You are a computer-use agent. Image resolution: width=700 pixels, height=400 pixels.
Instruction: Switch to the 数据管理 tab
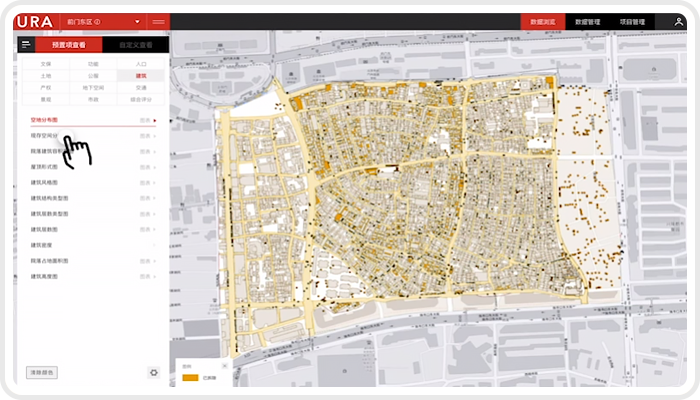[x=587, y=21]
